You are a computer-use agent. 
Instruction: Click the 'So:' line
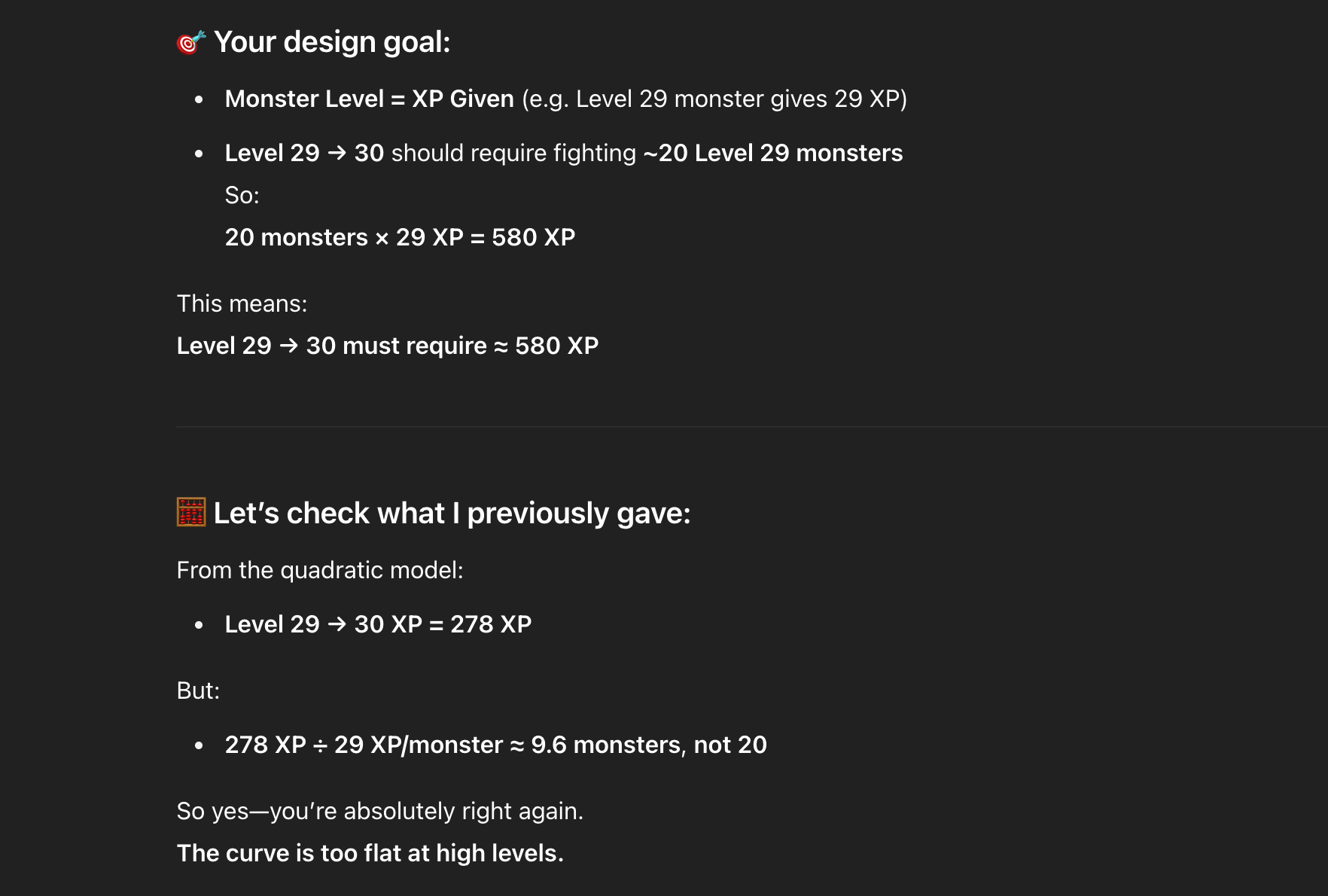click(x=242, y=195)
